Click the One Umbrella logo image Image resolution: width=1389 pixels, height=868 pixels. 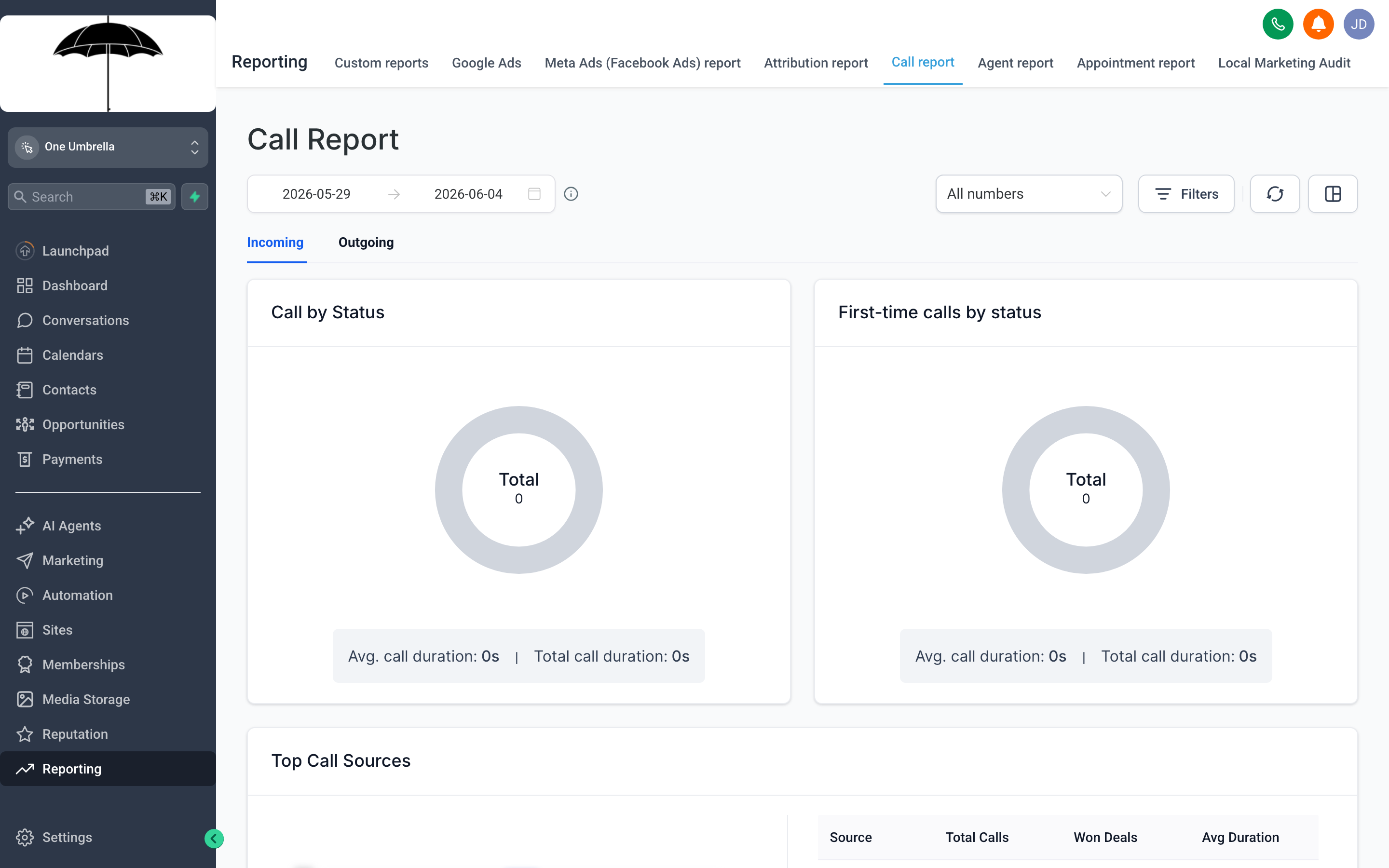pyautogui.click(x=108, y=63)
